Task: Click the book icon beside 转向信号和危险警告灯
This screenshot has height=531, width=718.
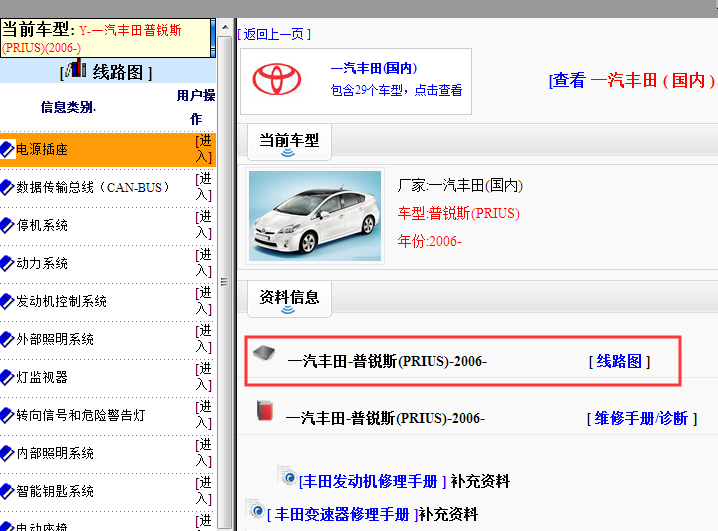Action: [x=7, y=415]
